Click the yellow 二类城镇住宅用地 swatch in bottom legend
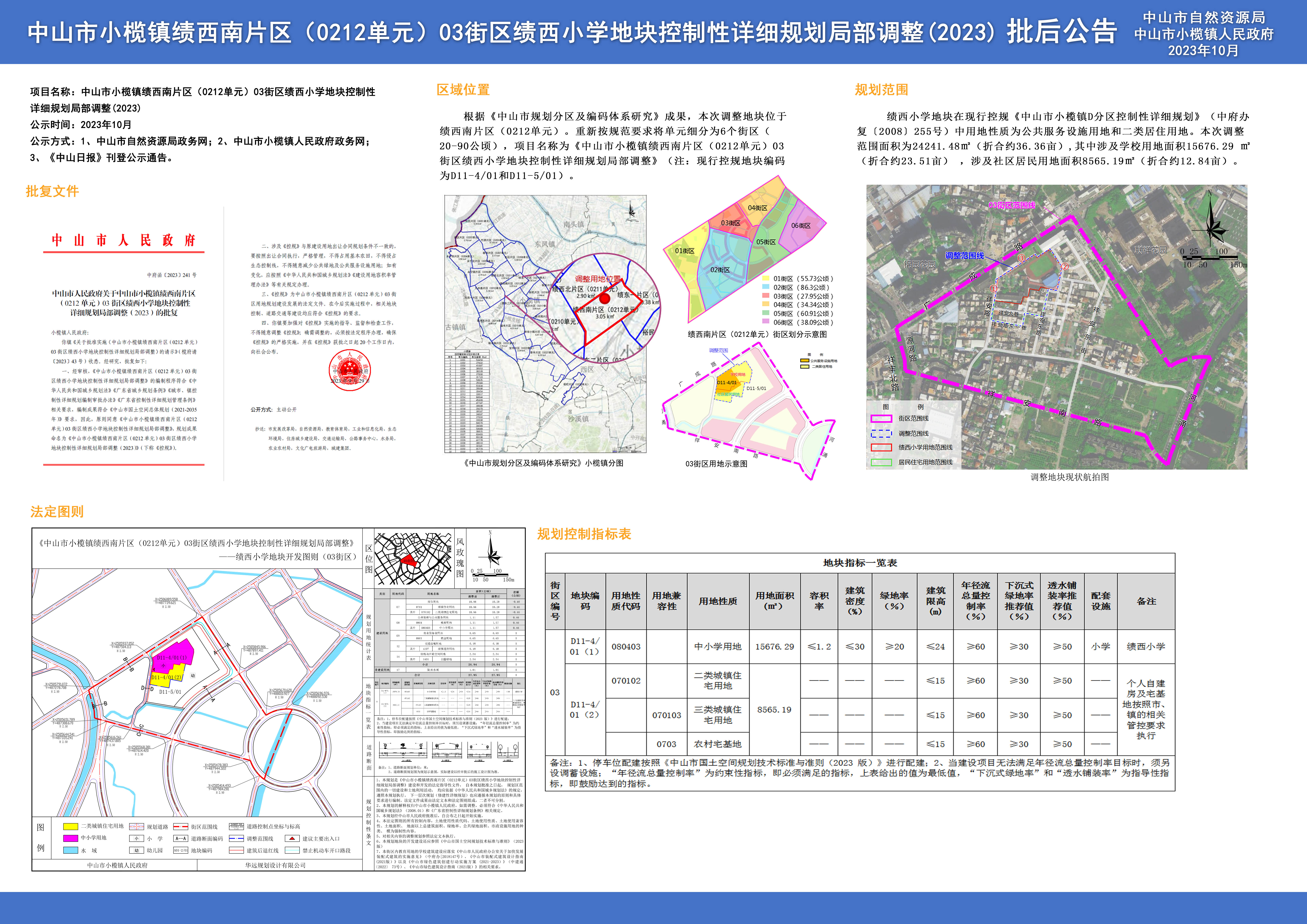 pos(71,827)
